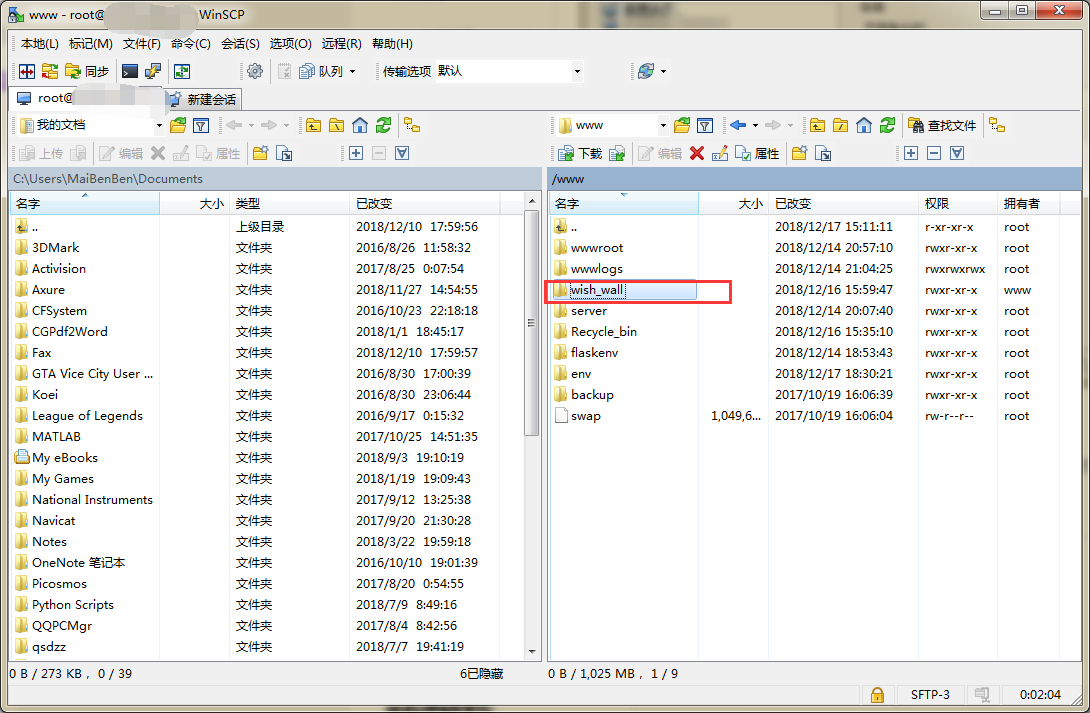Open the wish_wall folder
Viewport: 1090px width, 713px height.
[x=600, y=289]
